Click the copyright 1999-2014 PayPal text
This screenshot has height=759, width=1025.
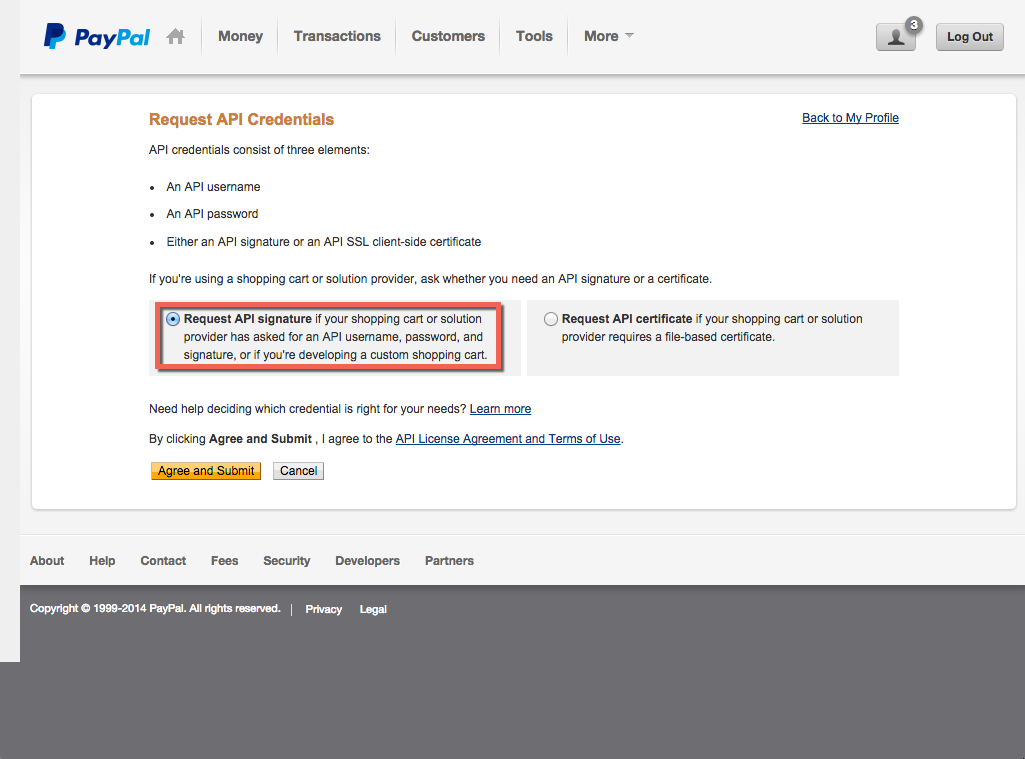(155, 608)
